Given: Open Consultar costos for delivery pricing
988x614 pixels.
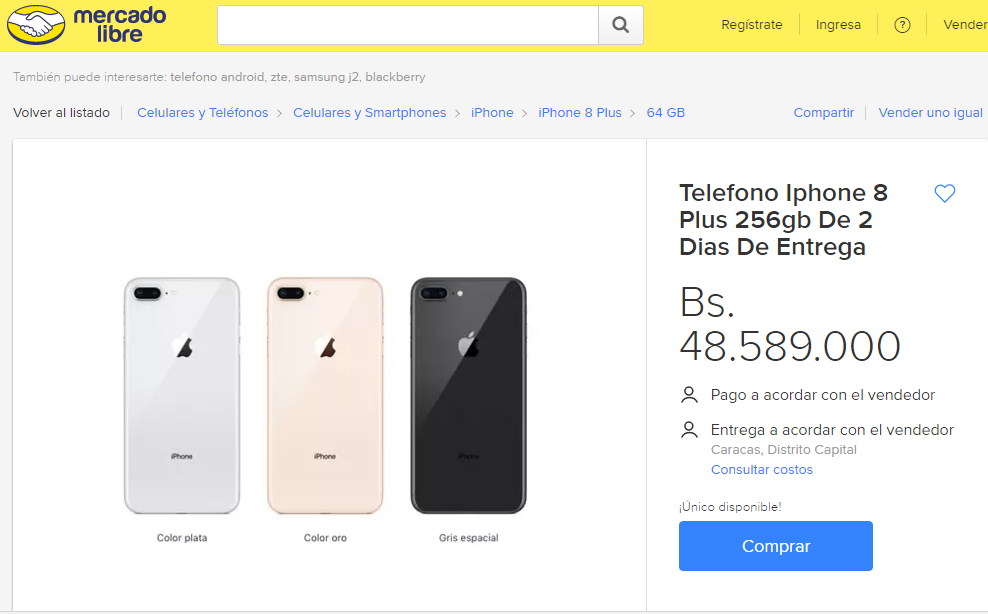Looking at the screenshot, I should (x=761, y=469).
